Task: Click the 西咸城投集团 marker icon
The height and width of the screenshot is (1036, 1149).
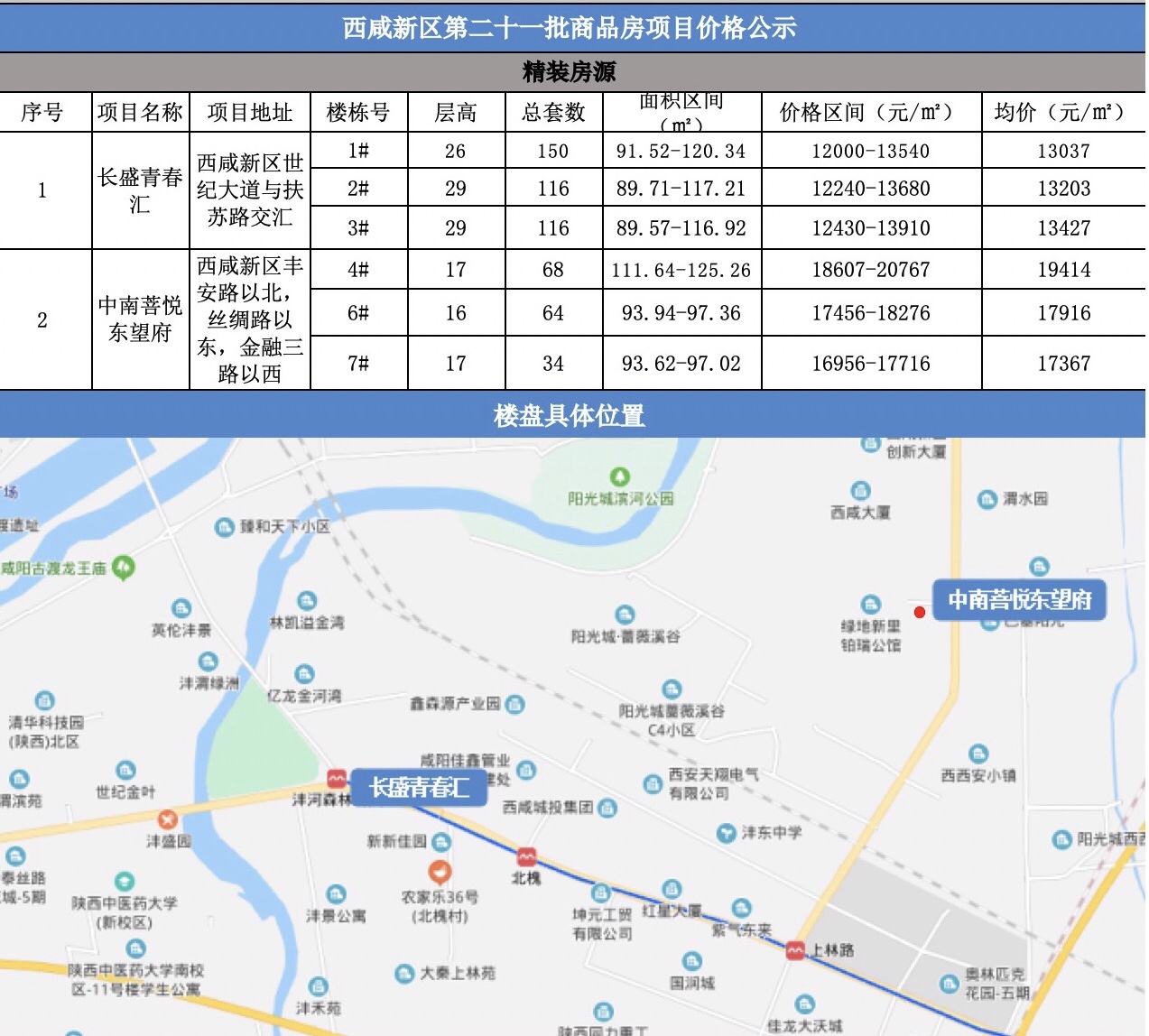Action: (x=607, y=808)
